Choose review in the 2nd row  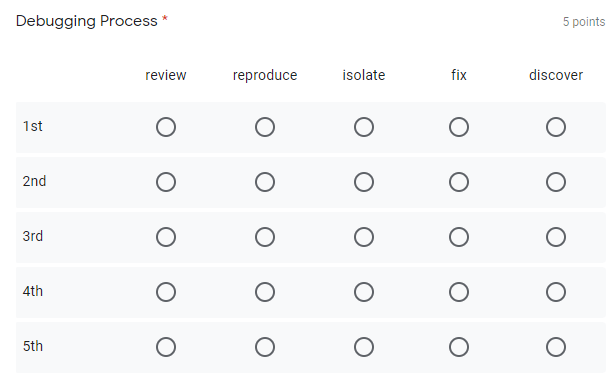point(166,182)
